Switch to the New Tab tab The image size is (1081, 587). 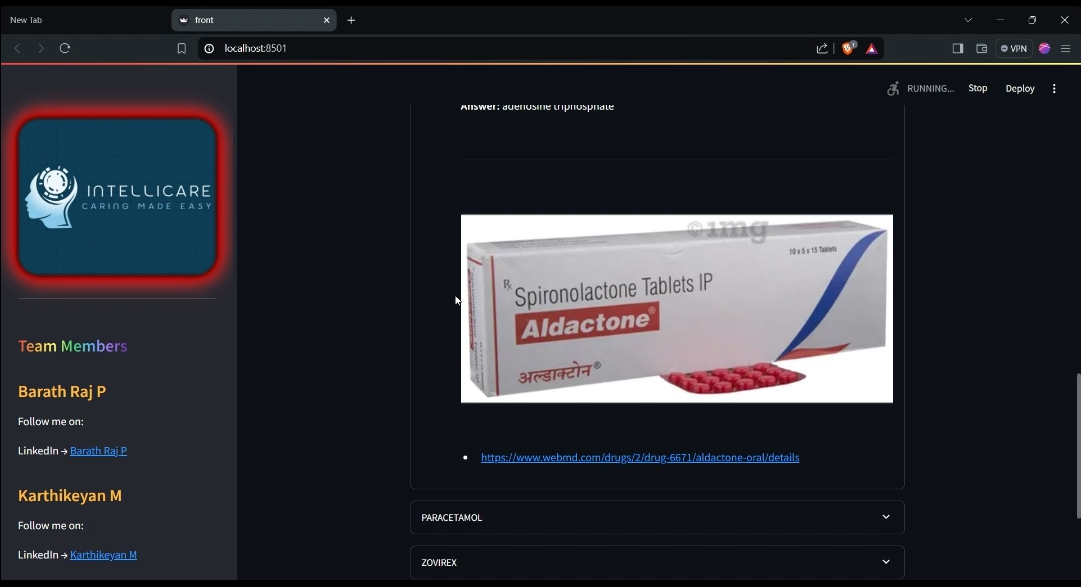click(26, 20)
